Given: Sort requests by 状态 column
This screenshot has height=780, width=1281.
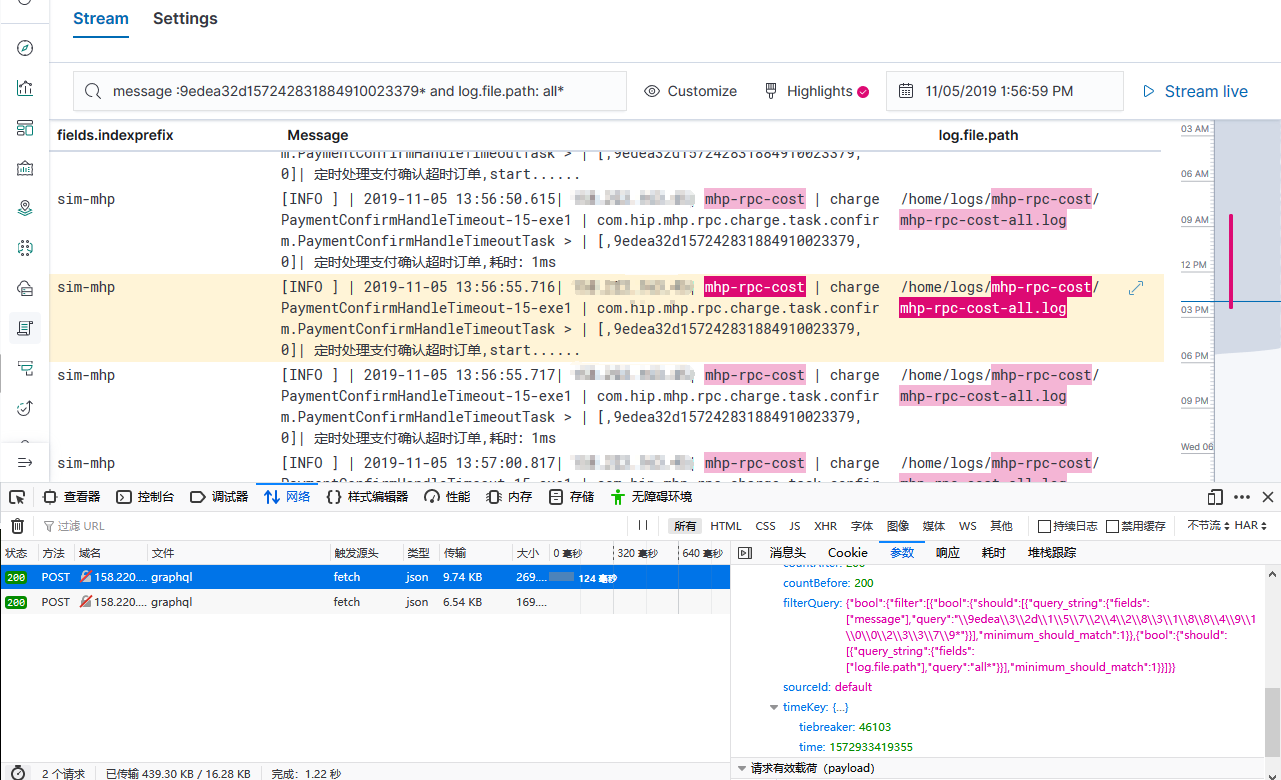Looking at the screenshot, I should (17, 553).
